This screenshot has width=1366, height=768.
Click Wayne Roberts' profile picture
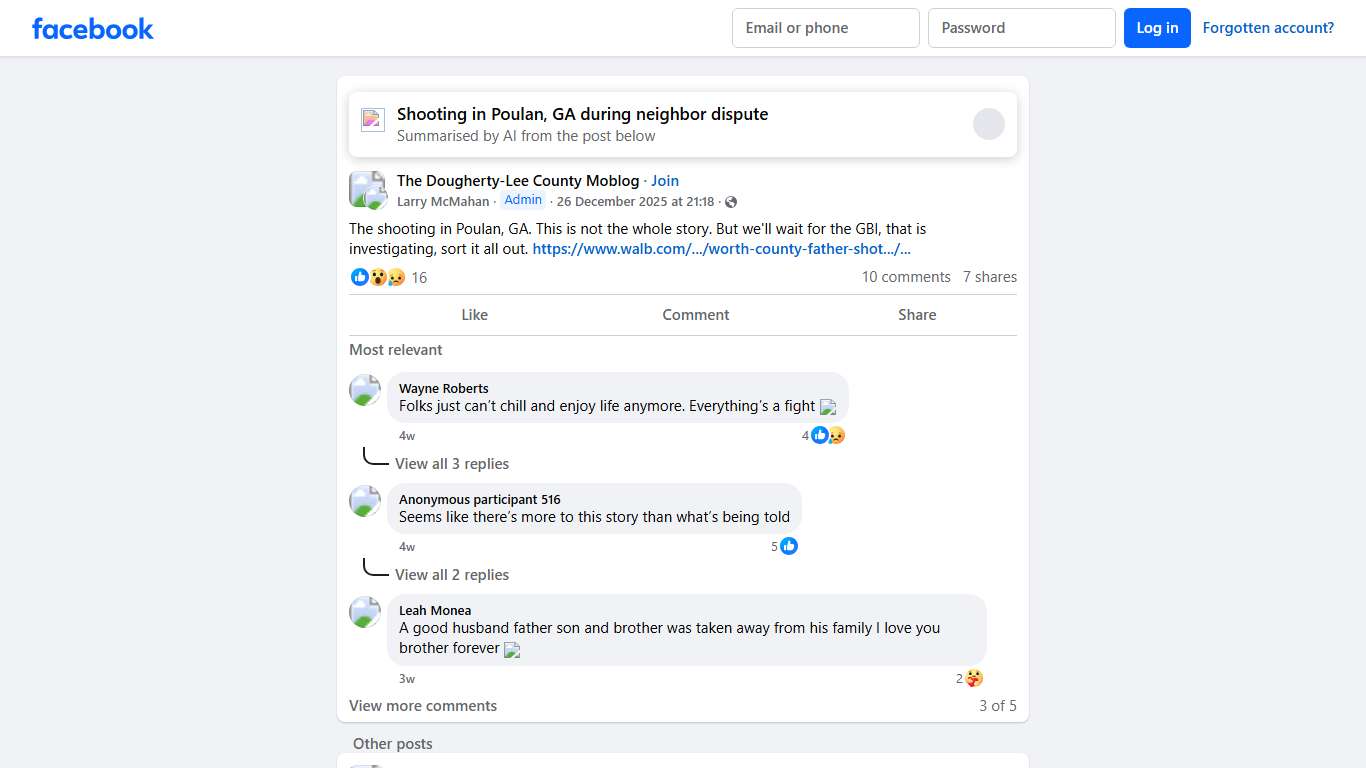[x=365, y=390]
